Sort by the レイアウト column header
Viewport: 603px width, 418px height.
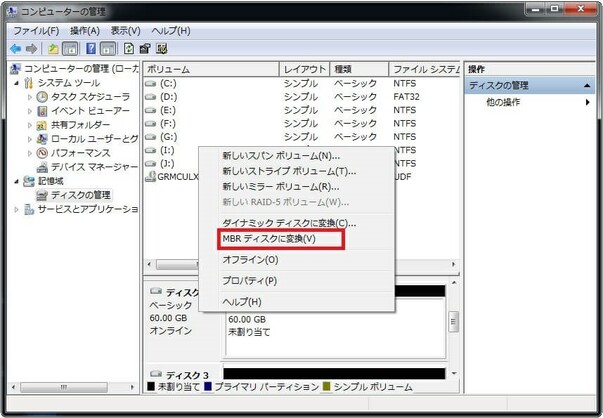[305, 69]
